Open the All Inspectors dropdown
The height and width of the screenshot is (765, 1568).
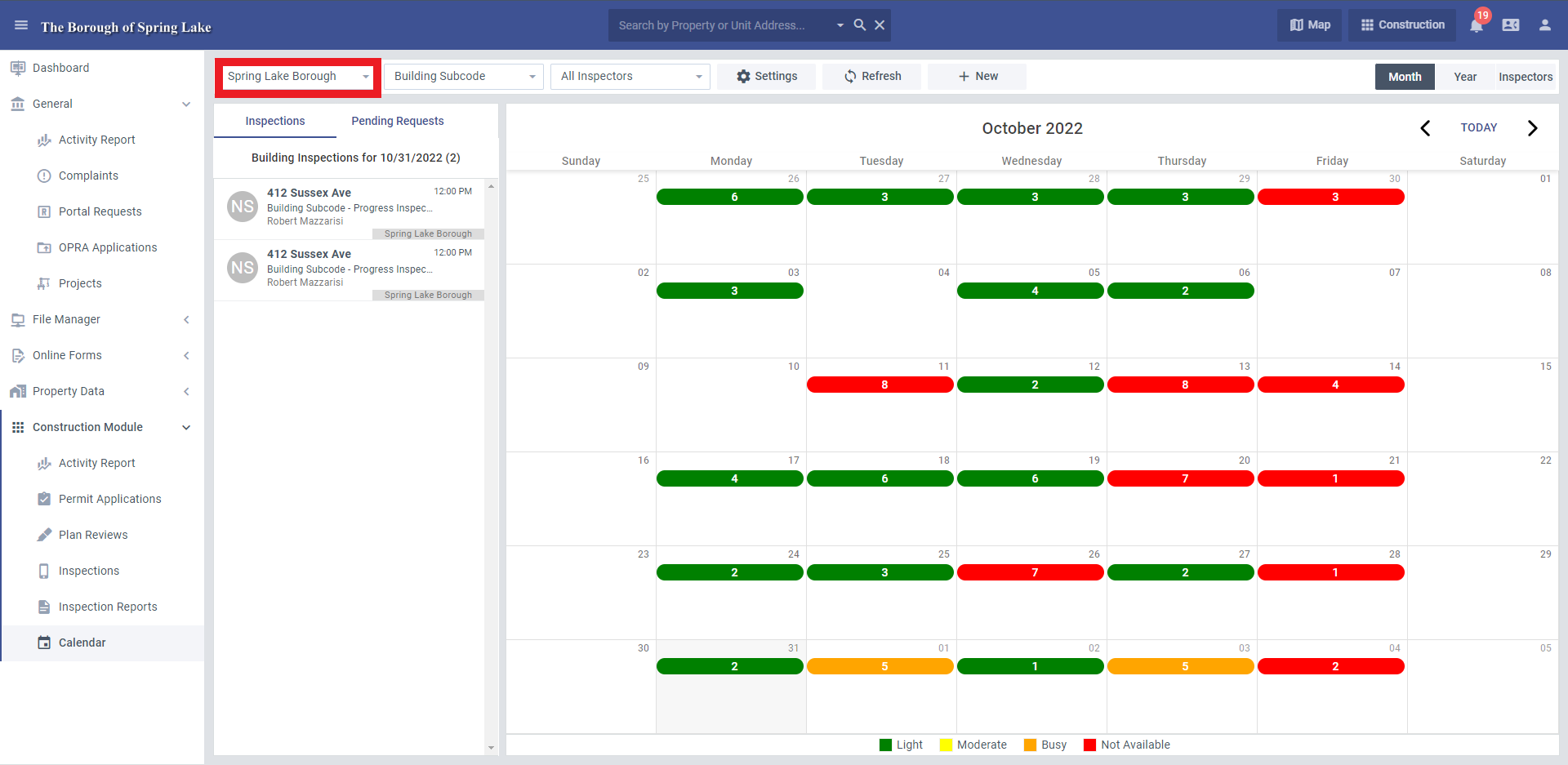pyautogui.click(x=630, y=77)
